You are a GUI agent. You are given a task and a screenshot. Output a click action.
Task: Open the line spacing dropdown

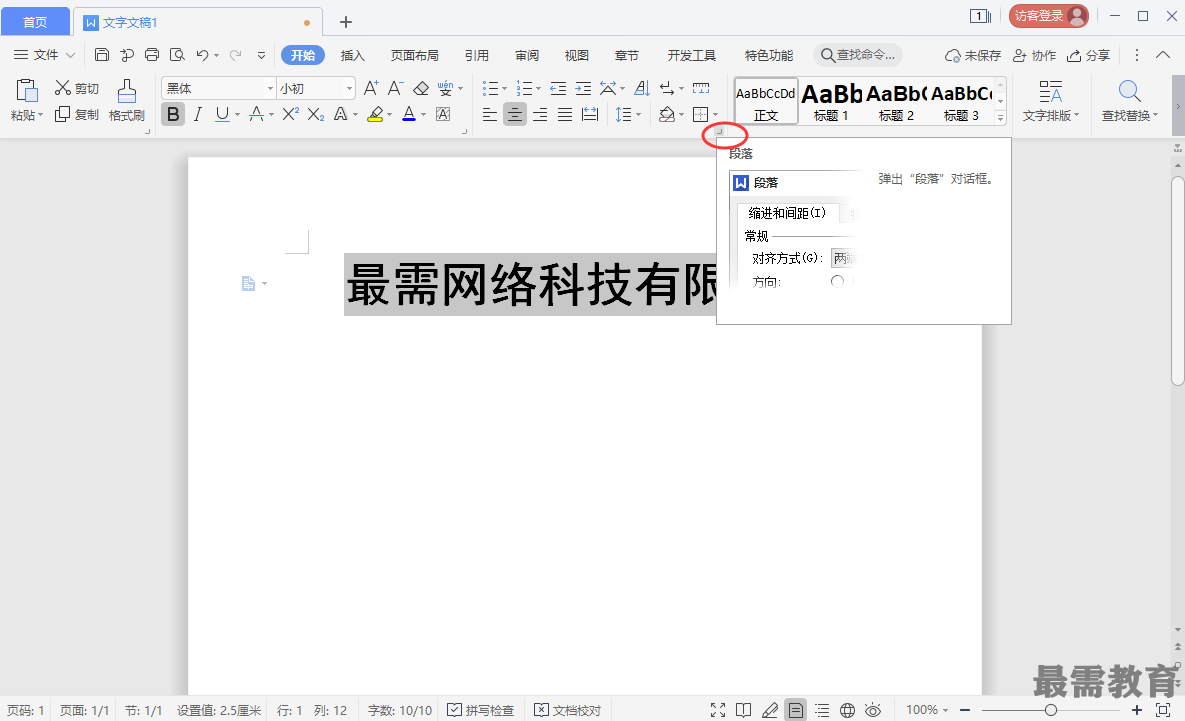(629, 114)
